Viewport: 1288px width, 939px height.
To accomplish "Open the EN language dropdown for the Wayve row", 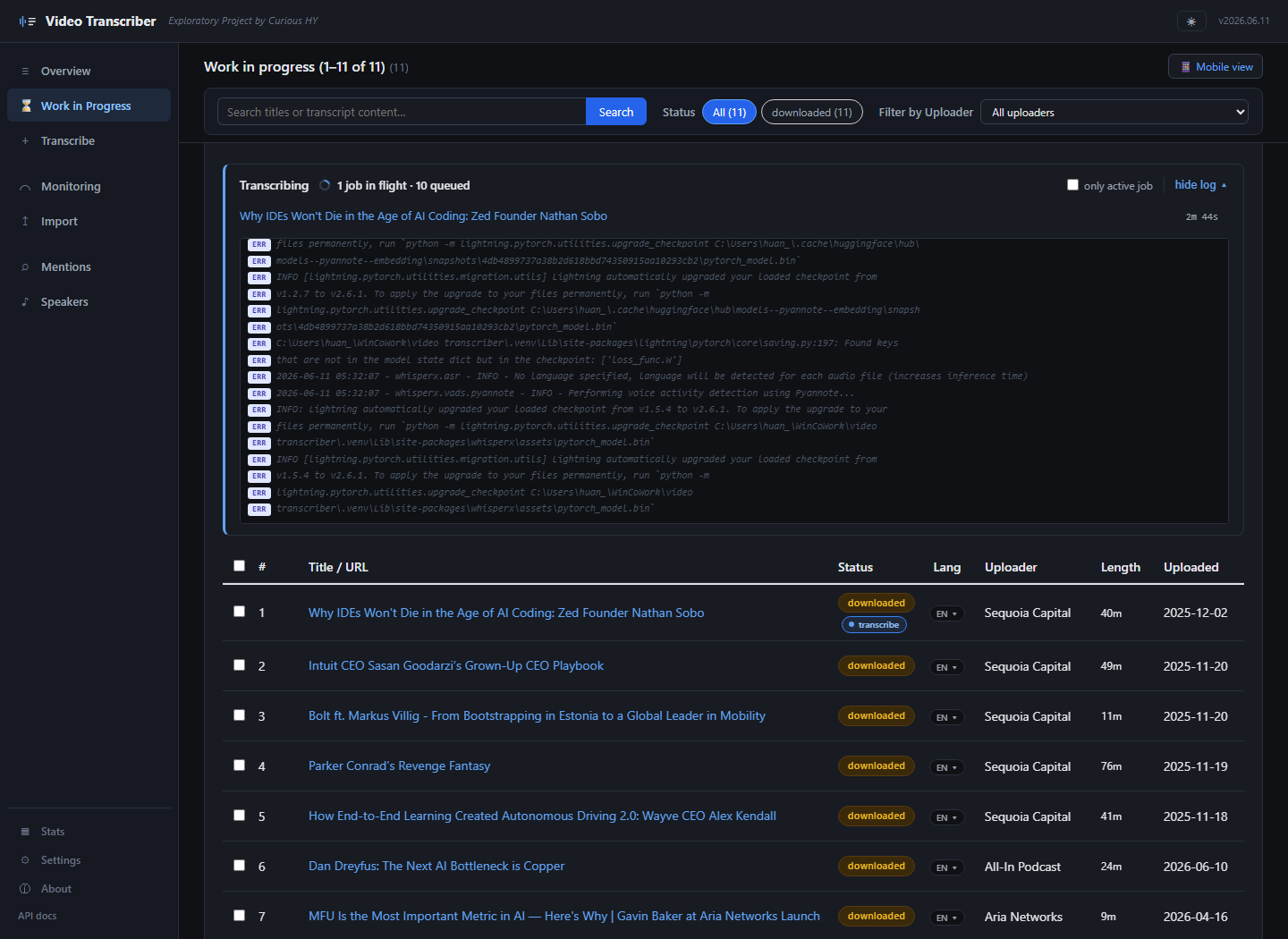I will (947, 817).
